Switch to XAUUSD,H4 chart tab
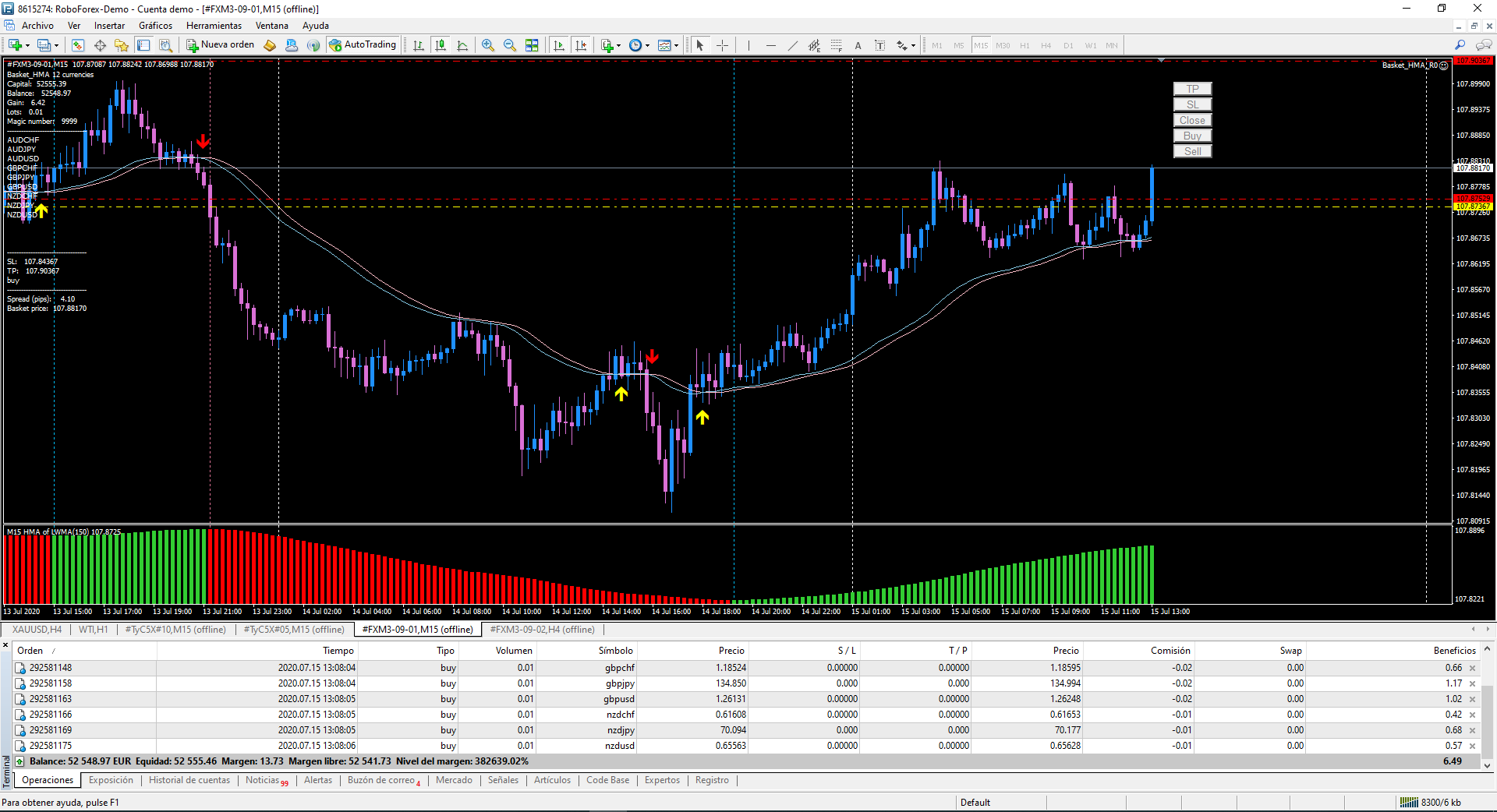1497x812 pixels. 37,630
